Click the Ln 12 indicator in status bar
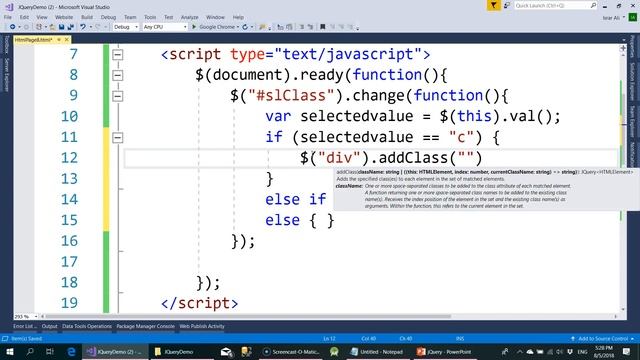The width and height of the screenshot is (640, 360). click(329, 339)
